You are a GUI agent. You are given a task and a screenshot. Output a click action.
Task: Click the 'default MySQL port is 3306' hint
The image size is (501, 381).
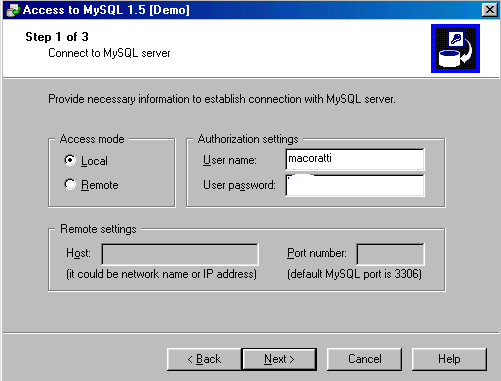(354, 274)
